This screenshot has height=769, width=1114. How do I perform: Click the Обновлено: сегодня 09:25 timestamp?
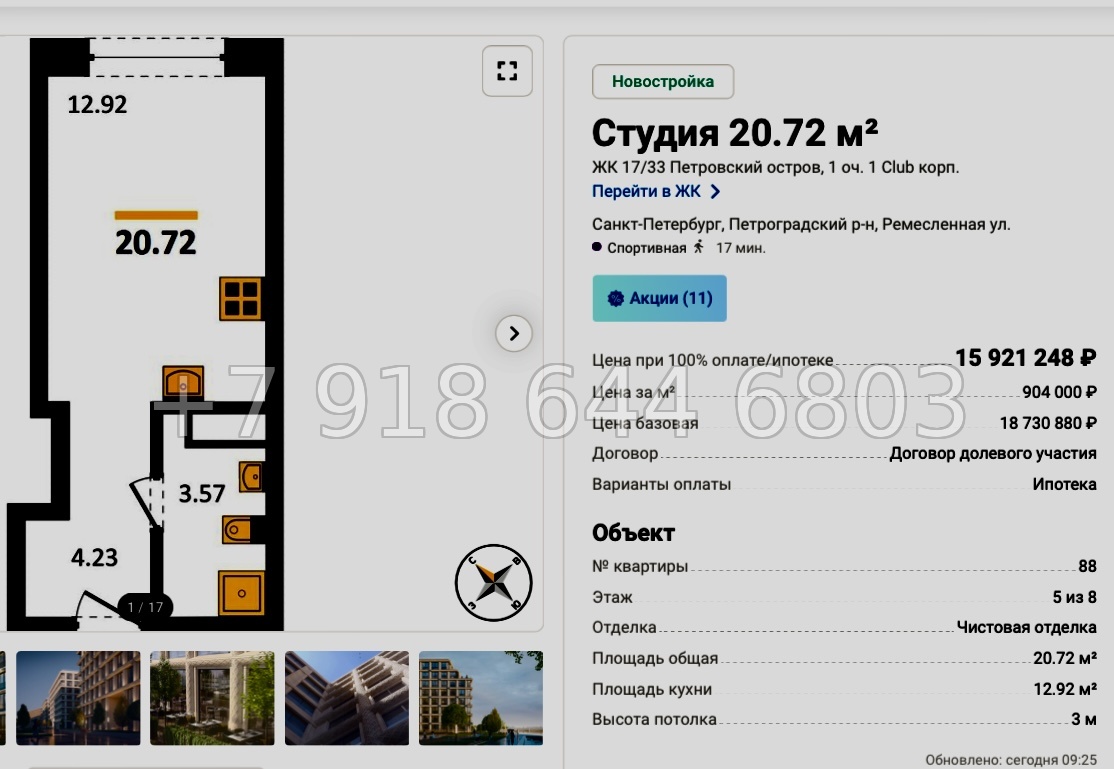tap(1011, 760)
